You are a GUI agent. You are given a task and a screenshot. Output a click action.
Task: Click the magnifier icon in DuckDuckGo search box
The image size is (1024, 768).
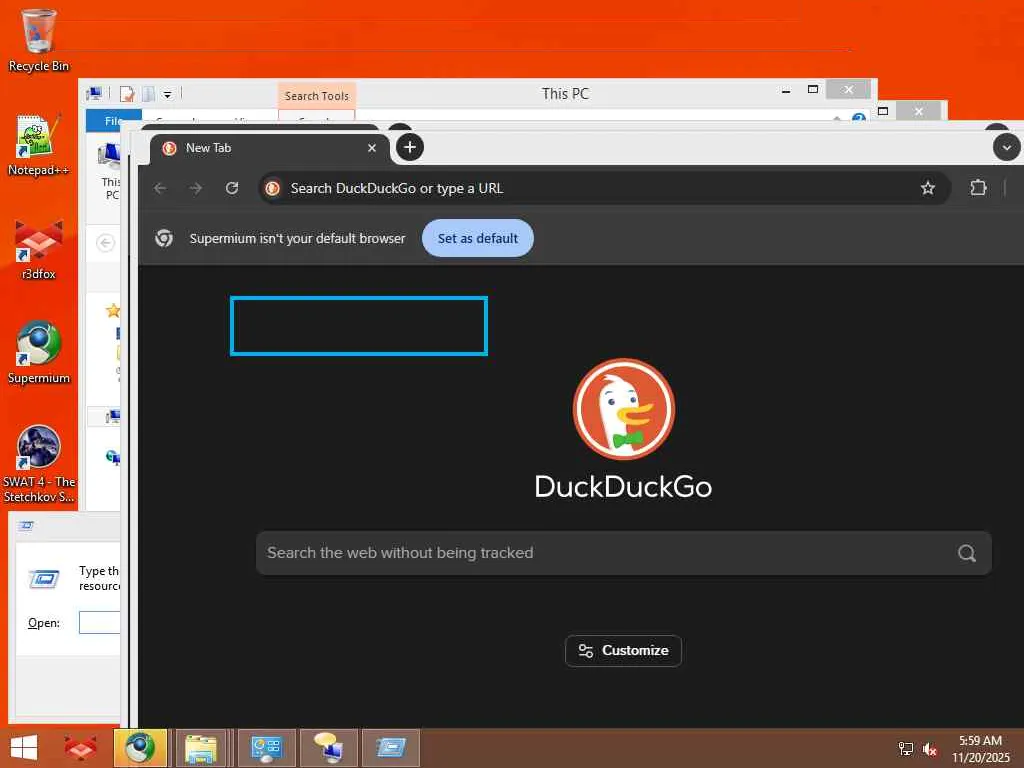click(967, 554)
